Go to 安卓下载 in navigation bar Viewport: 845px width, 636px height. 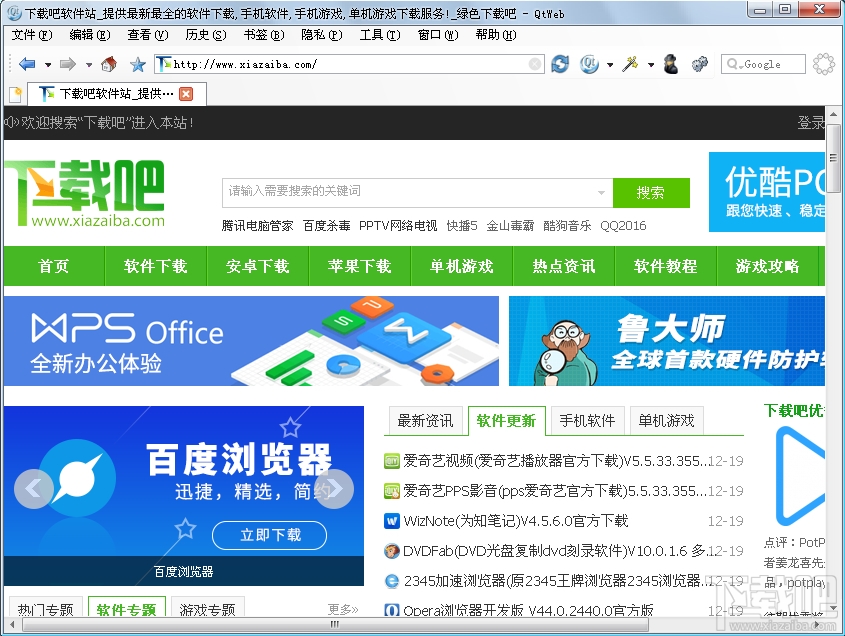pyautogui.click(x=258, y=266)
